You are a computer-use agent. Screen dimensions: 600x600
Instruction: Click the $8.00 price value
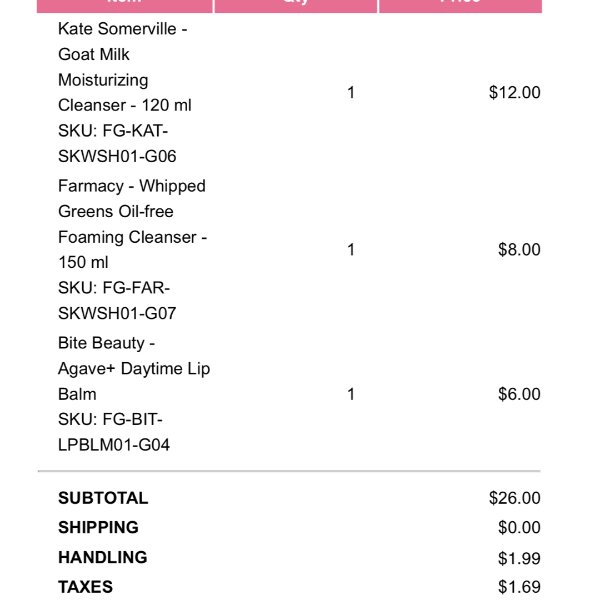click(519, 249)
